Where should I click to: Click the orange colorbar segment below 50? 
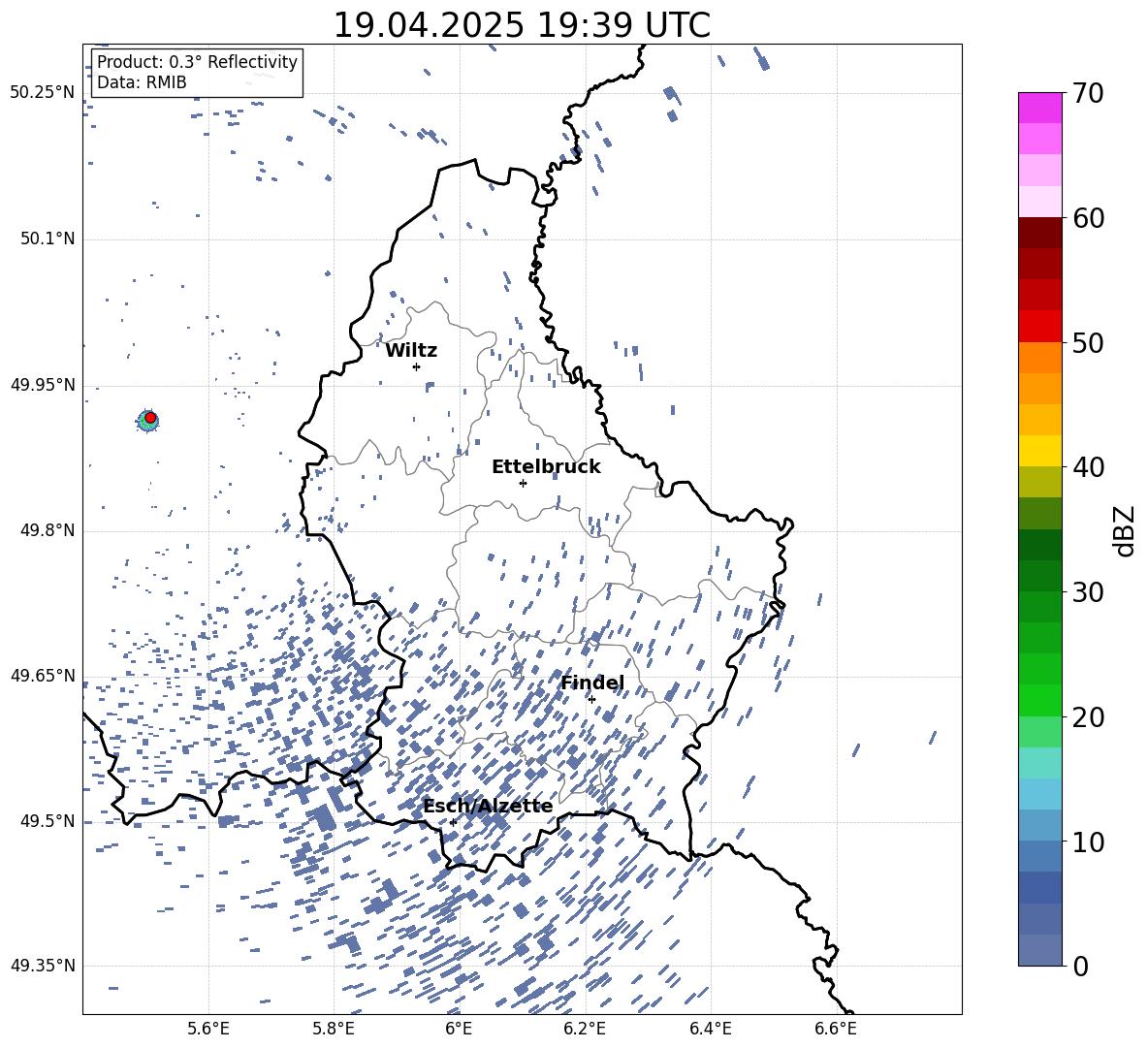point(1039,357)
